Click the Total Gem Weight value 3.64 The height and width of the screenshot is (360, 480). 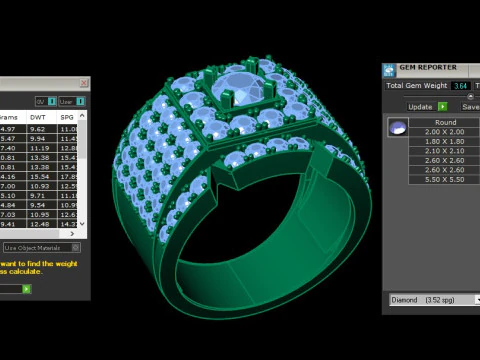[461, 86]
